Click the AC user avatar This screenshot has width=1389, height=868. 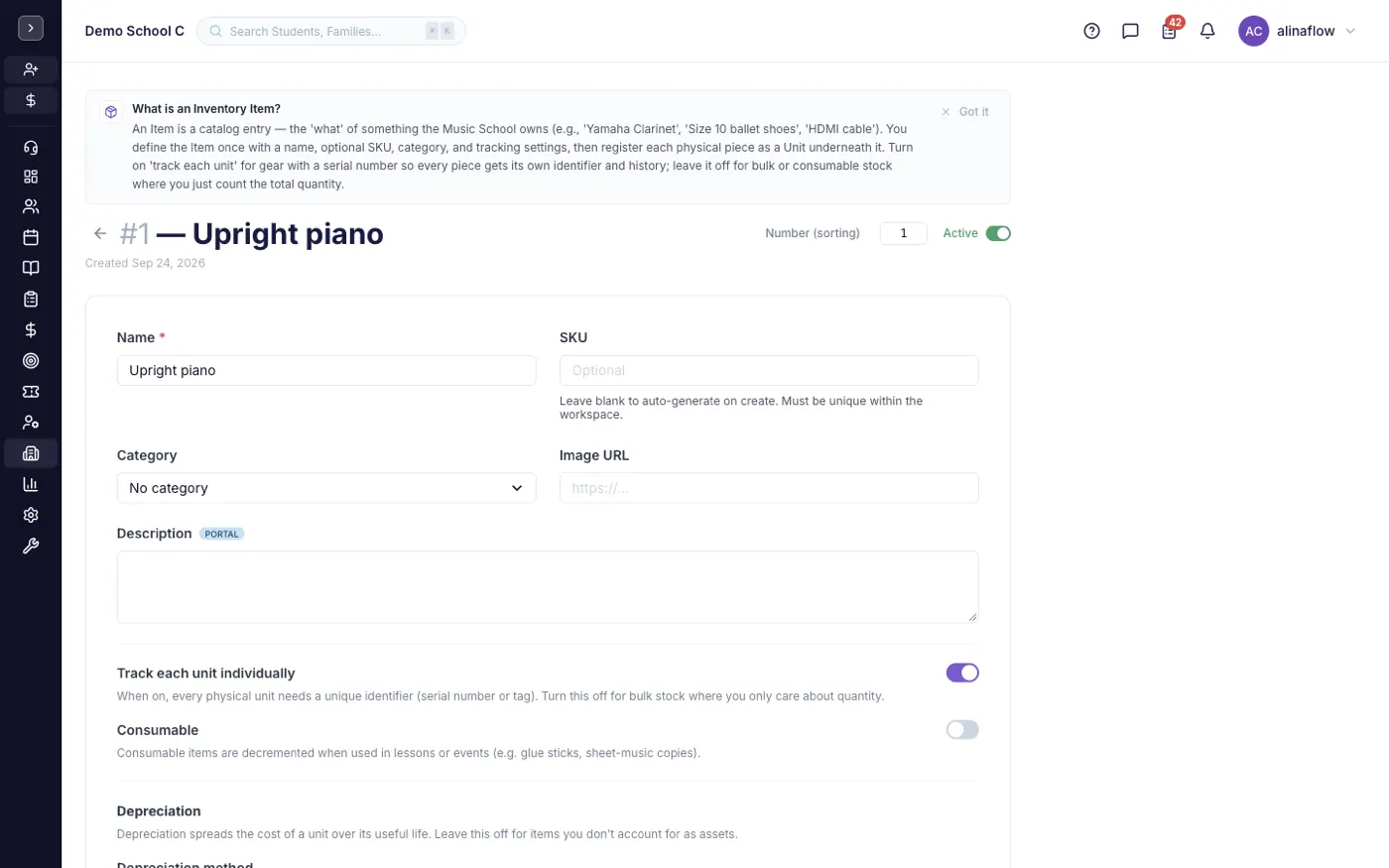1254,31
